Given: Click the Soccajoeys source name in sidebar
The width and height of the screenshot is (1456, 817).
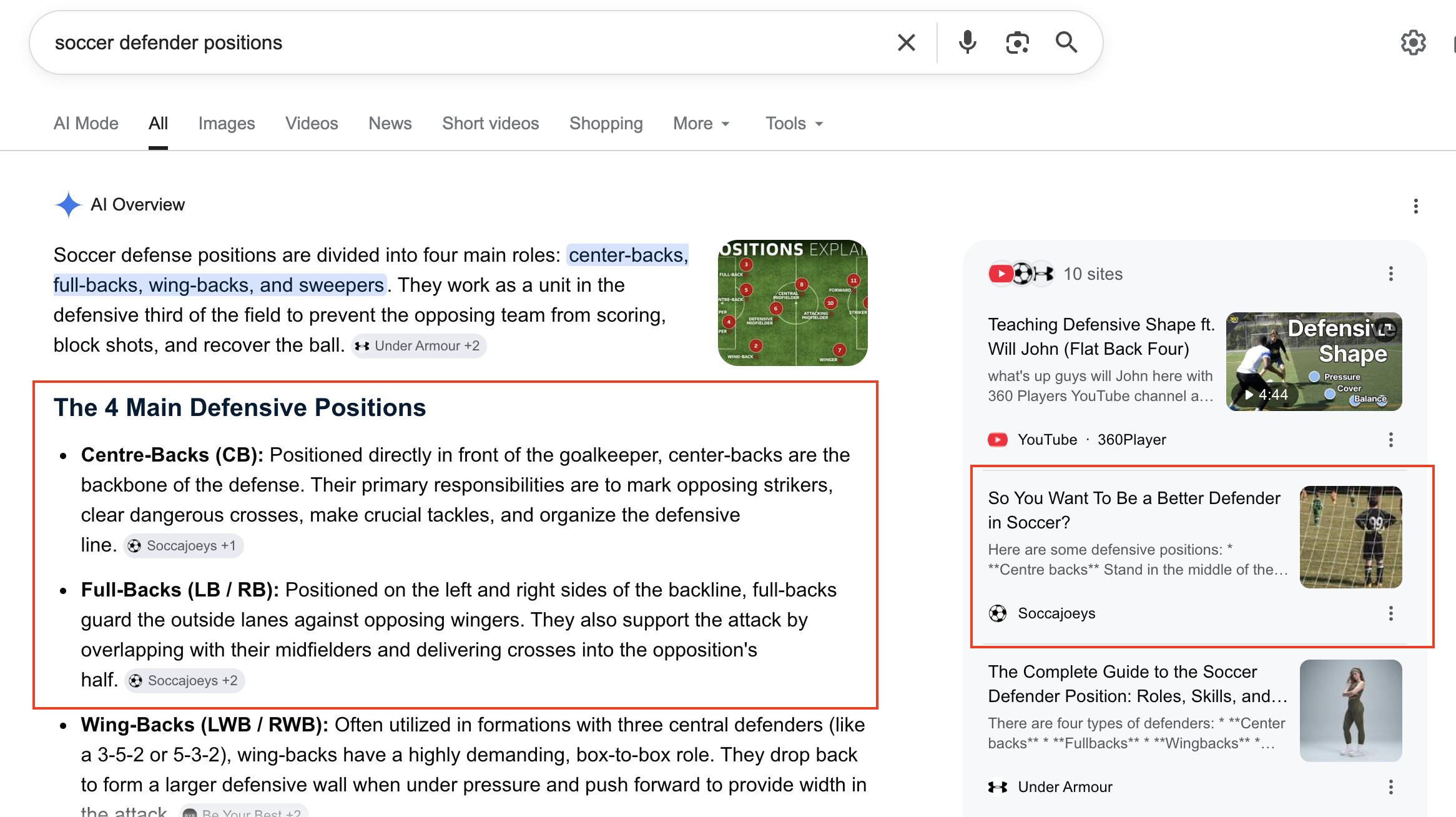Looking at the screenshot, I should coord(1056,613).
